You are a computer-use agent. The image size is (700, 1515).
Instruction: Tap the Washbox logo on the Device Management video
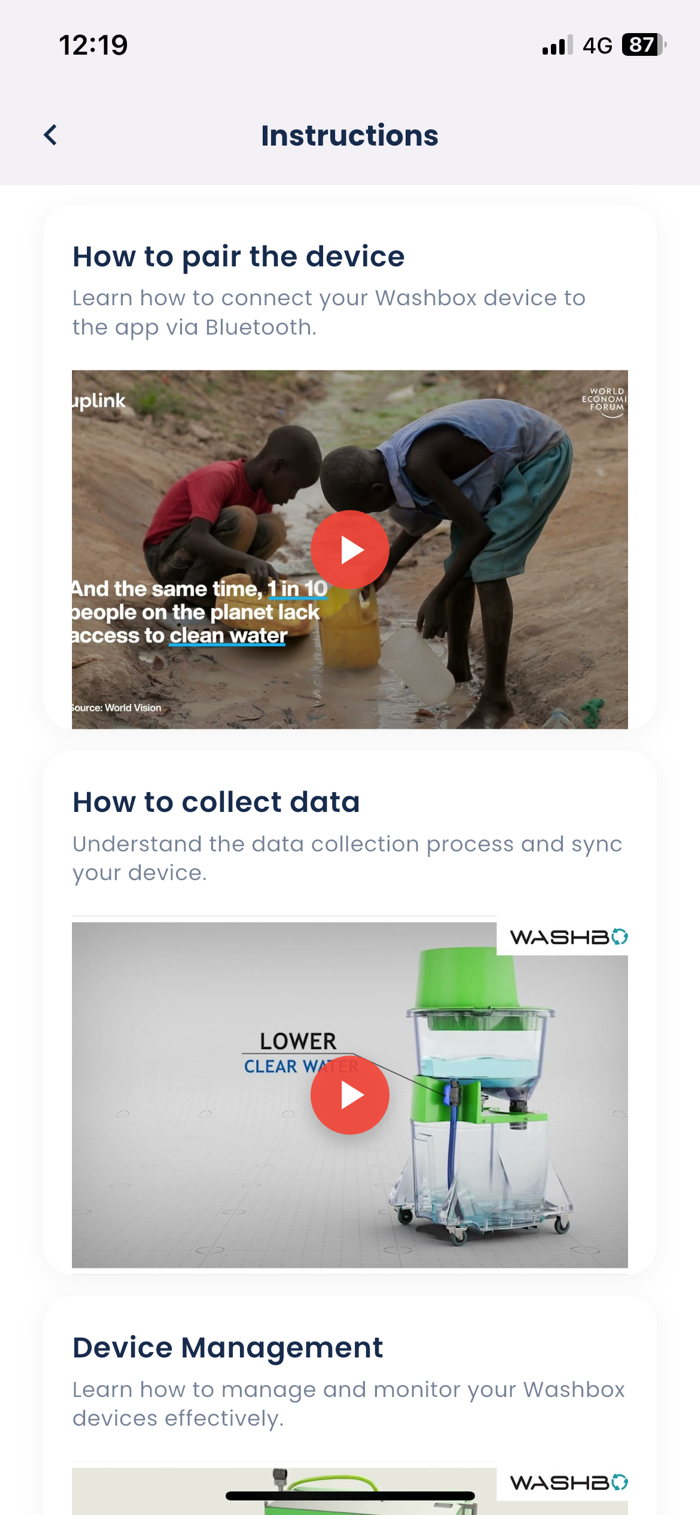[x=568, y=1482]
